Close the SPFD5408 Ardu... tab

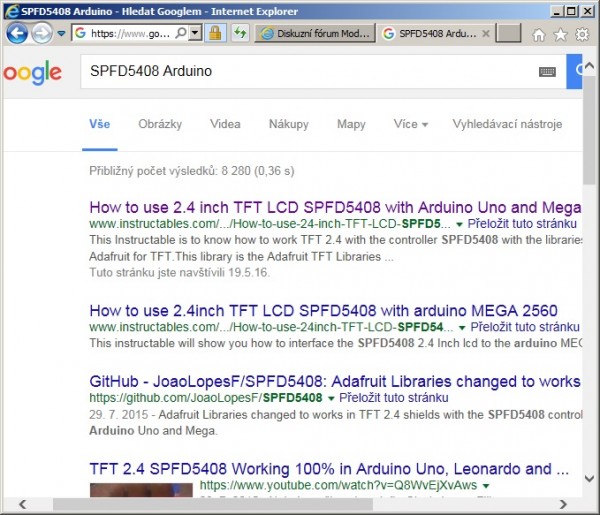[x=486, y=34]
